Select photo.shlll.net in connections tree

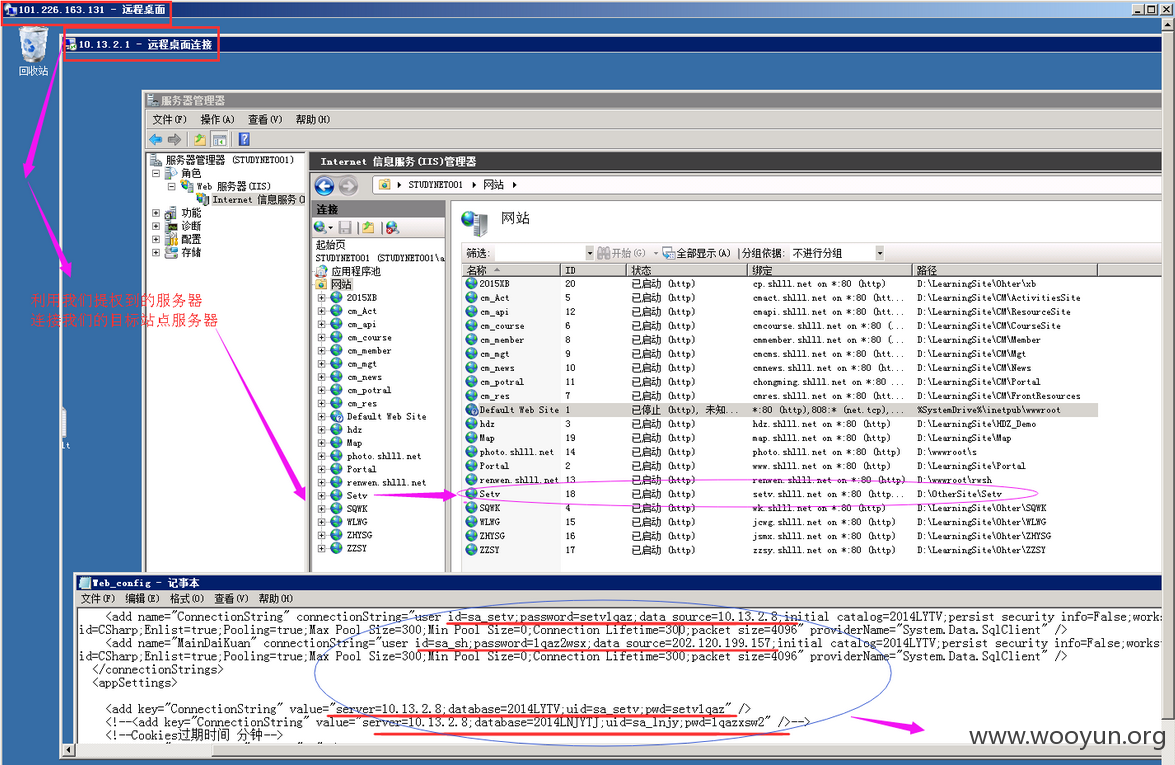[x=384, y=456]
